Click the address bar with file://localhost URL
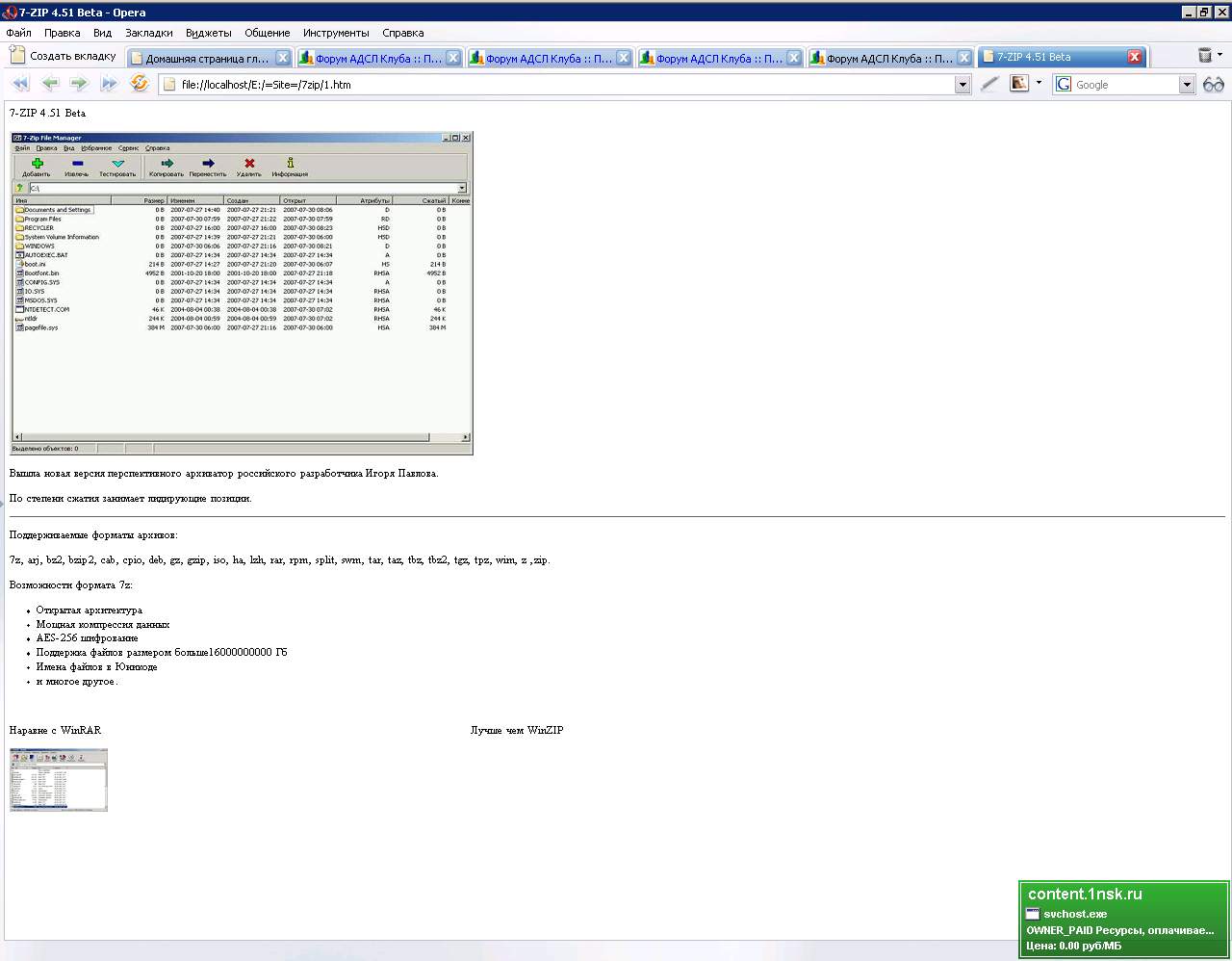1232x961 pixels. pyautogui.click(x=566, y=85)
